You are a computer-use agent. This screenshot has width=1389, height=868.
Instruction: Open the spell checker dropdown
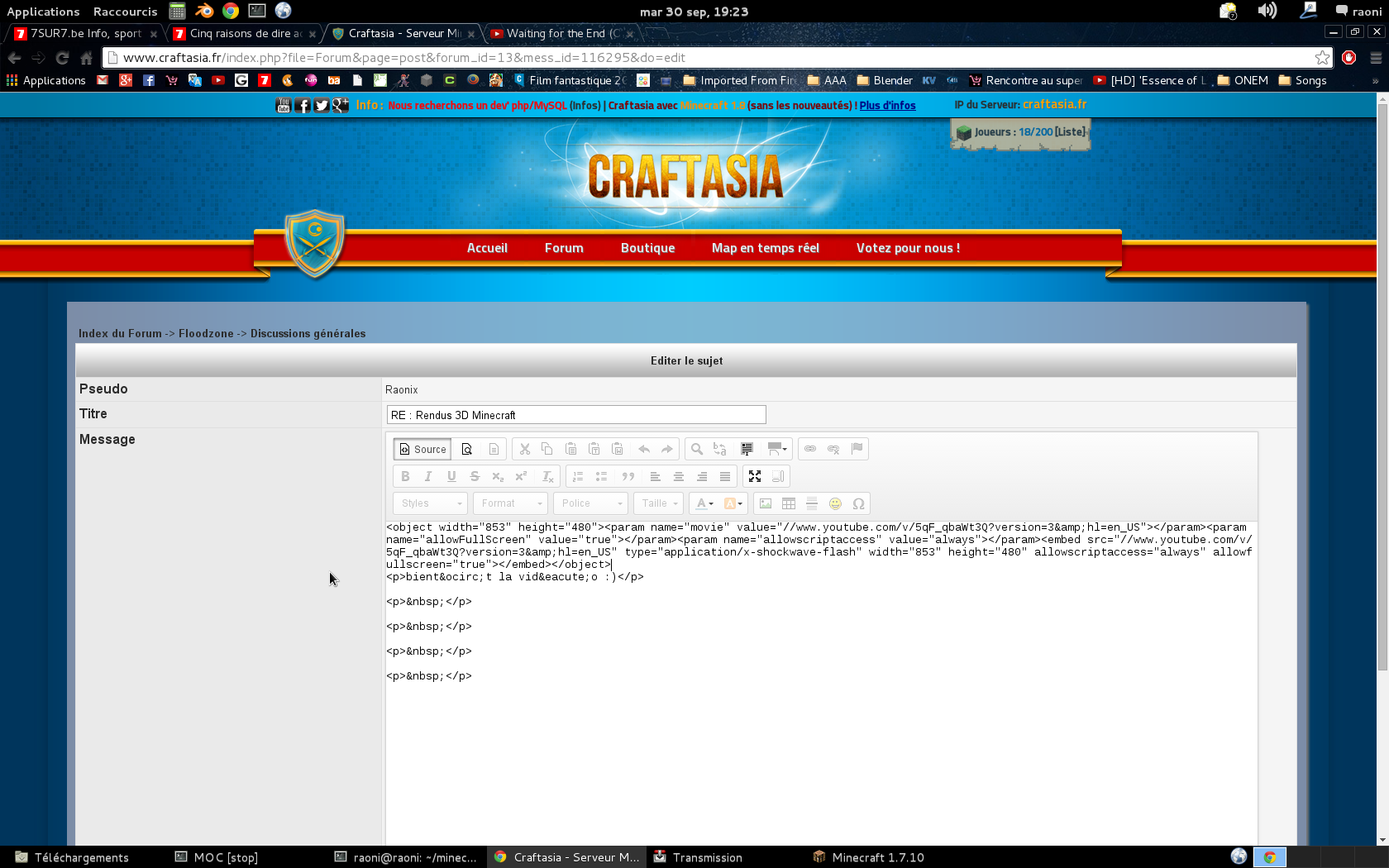pyautogui.click(x=777, y=449)
